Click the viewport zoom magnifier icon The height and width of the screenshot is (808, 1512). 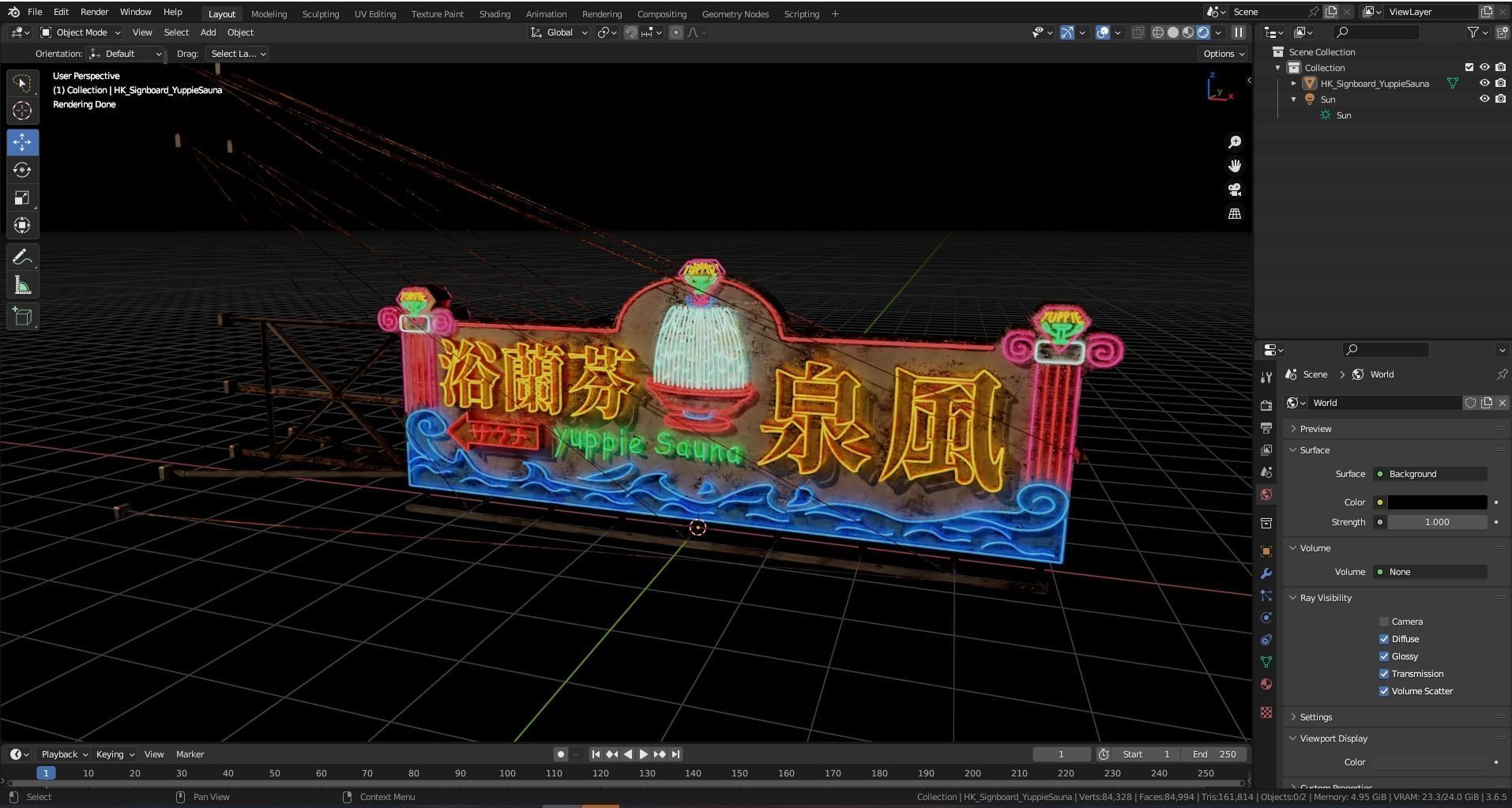coord(1235,142)
